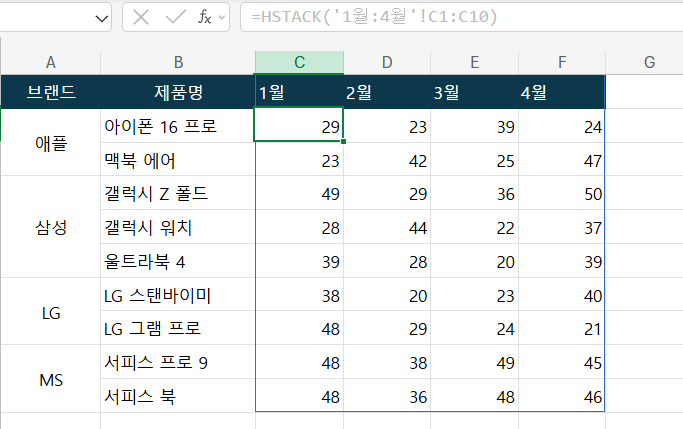Screen dimensions: 683x429
Task: Select 1월 value 29 for 아이폰 16 프로
Action: pyautogui.click(x=299, y=126)
